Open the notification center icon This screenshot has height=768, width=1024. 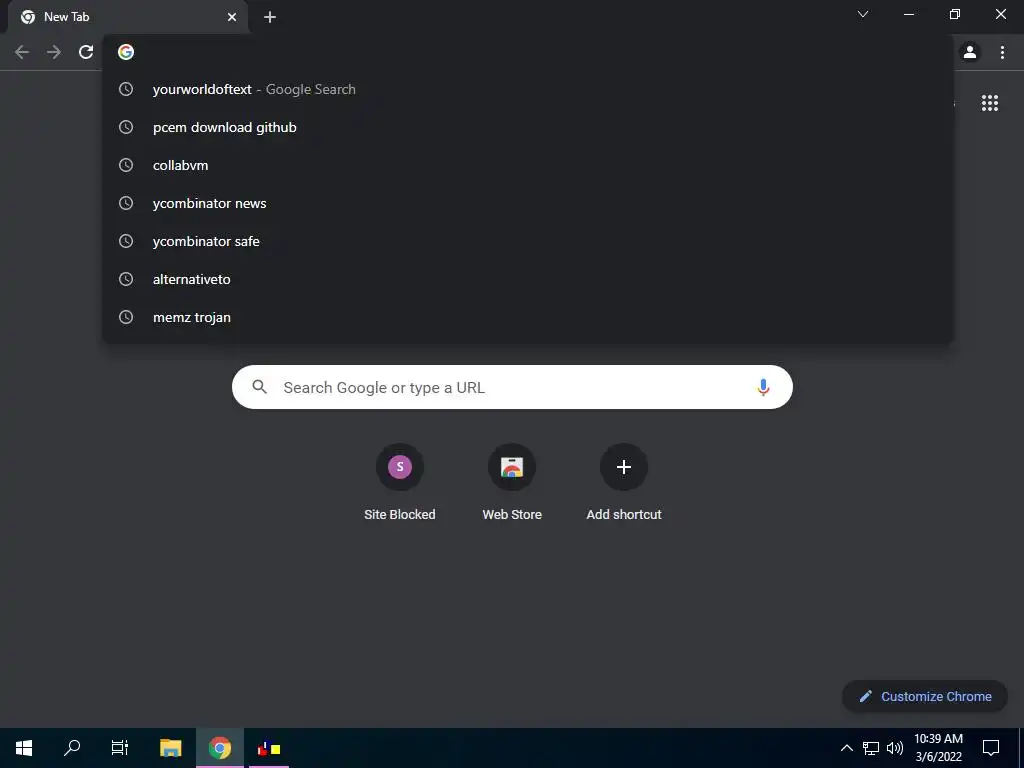point(991,748)
